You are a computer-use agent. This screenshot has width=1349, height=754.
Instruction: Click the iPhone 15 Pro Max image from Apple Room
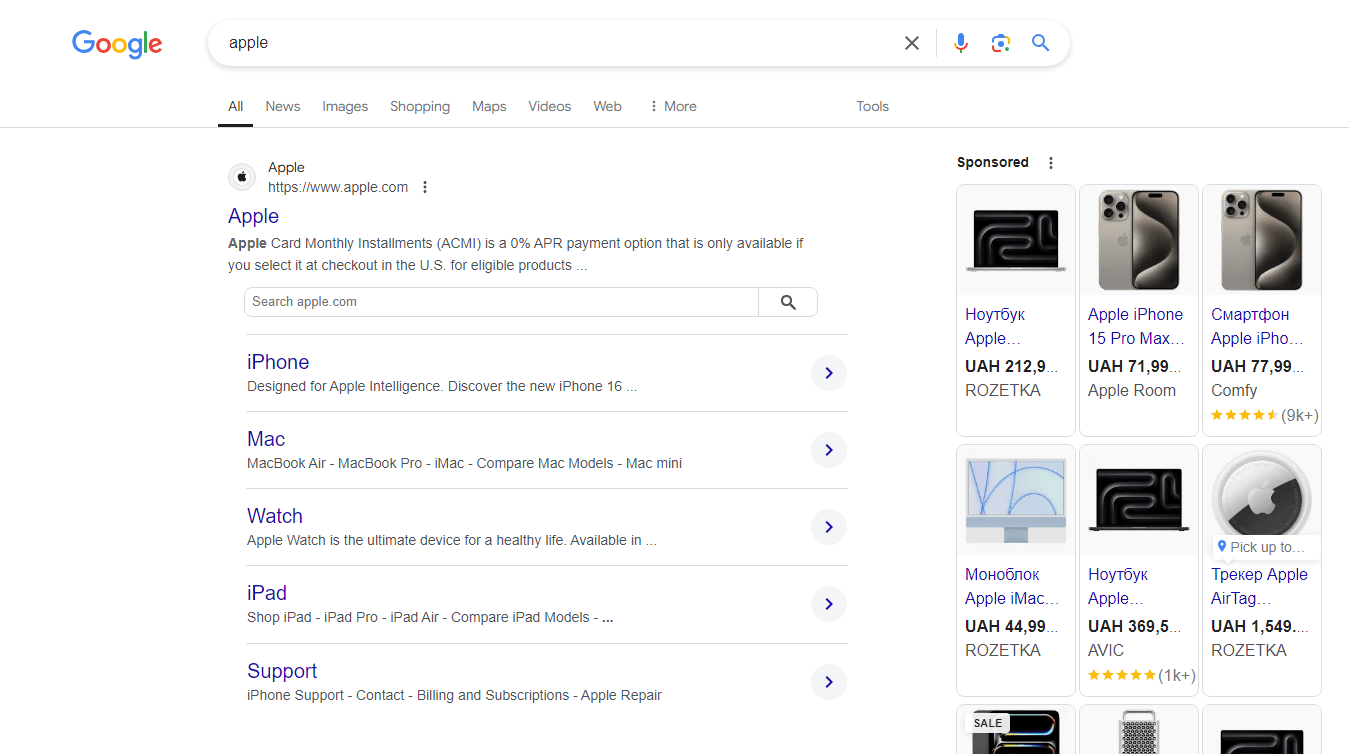click(x=1139, y=240)
